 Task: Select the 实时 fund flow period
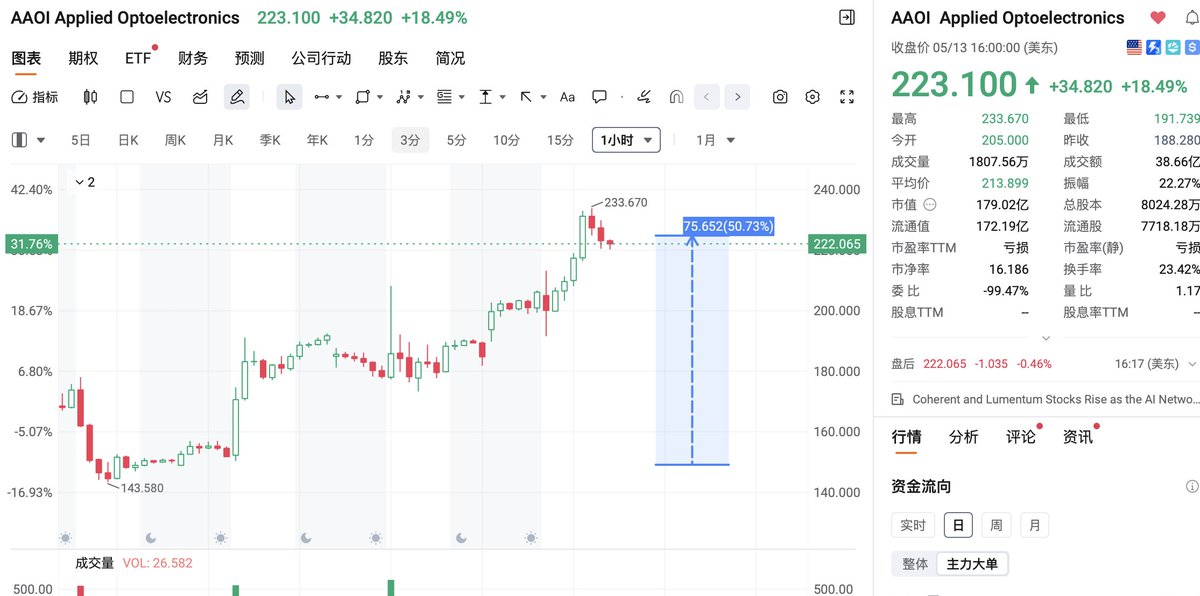913,525
